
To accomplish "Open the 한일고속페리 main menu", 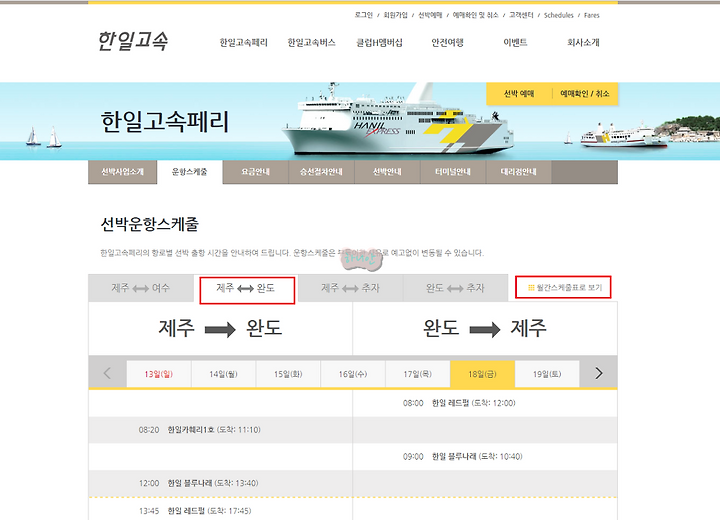I will 243,42.
